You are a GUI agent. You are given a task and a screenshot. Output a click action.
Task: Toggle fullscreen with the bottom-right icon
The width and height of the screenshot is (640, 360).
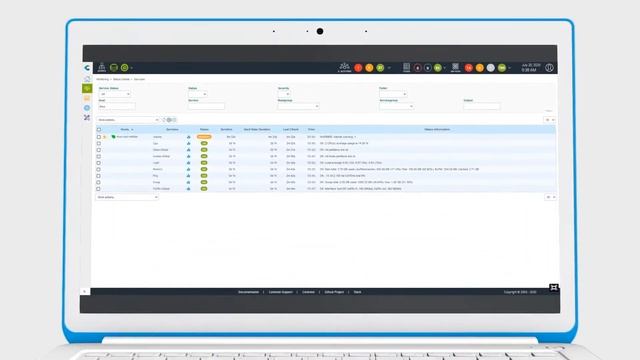(554, 288)
